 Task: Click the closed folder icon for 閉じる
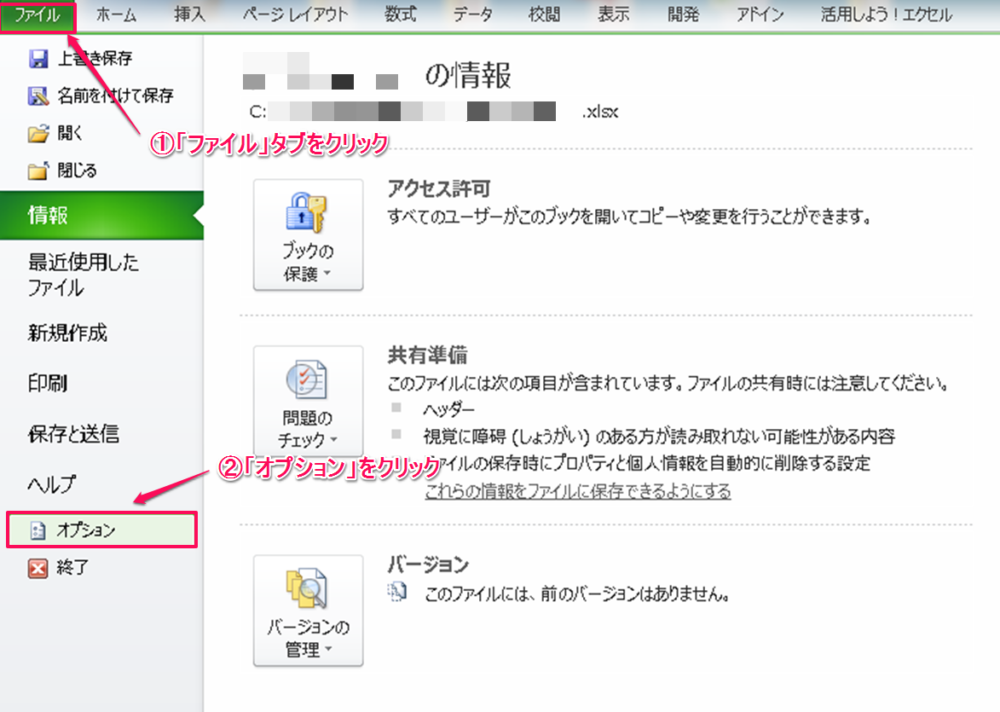[39, 171]
